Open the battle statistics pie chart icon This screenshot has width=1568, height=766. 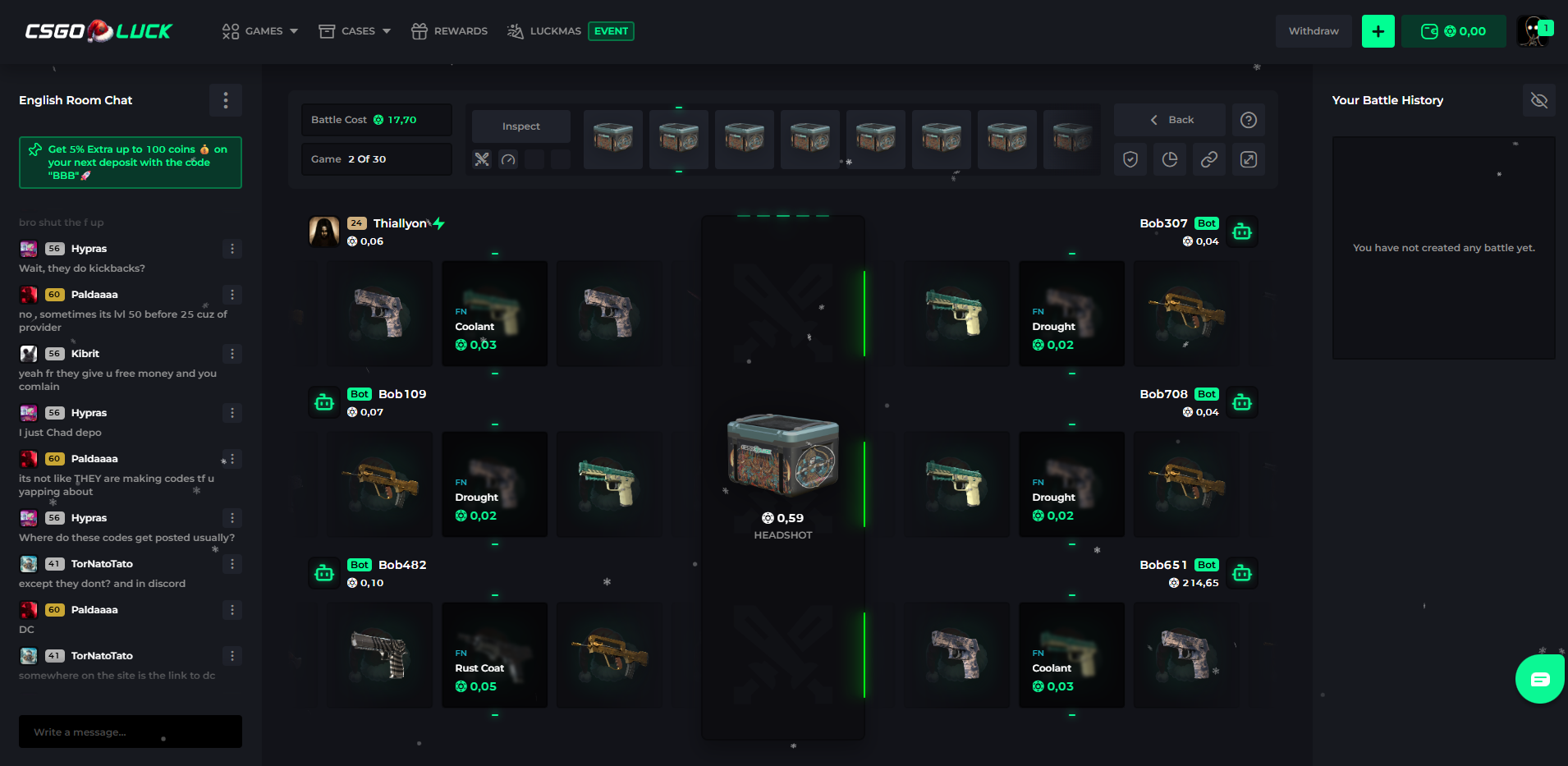[x=1170, y=159]
